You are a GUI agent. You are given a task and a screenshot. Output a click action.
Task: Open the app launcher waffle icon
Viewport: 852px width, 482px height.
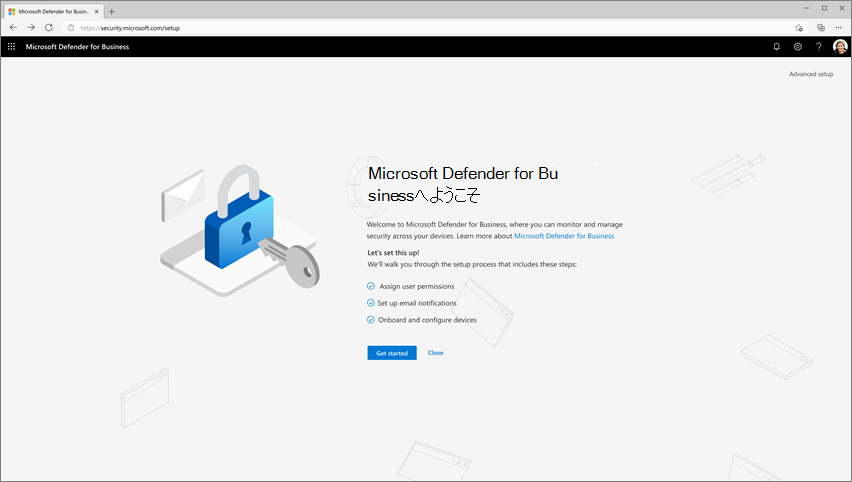(11, 47)
